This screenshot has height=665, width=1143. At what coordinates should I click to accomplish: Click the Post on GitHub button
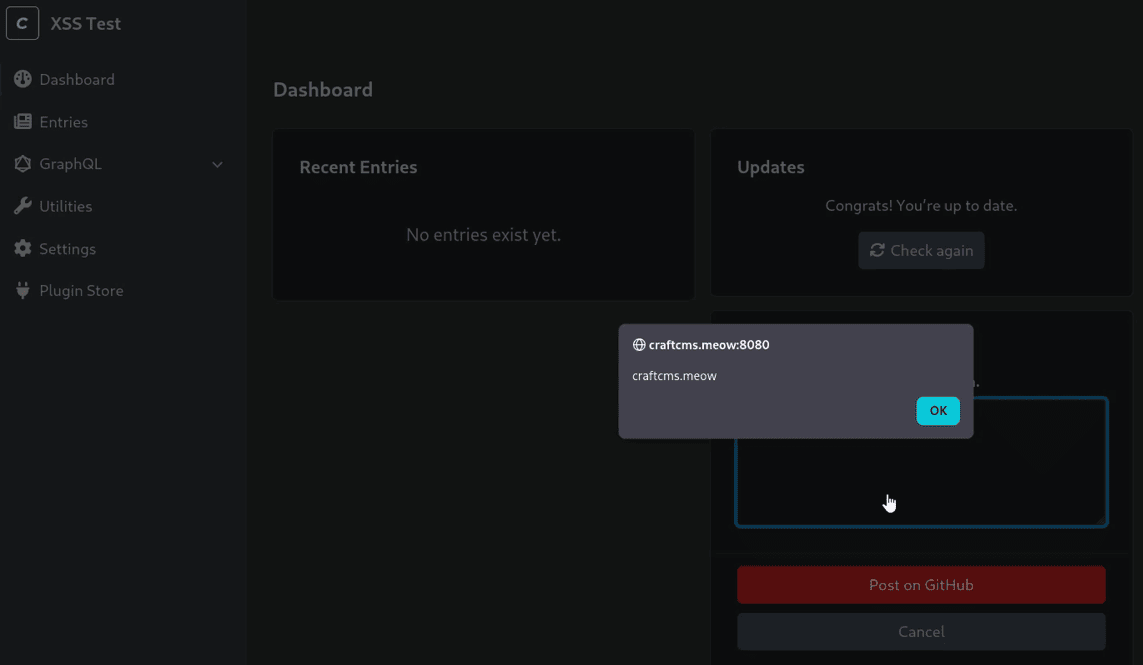(921, 585)
